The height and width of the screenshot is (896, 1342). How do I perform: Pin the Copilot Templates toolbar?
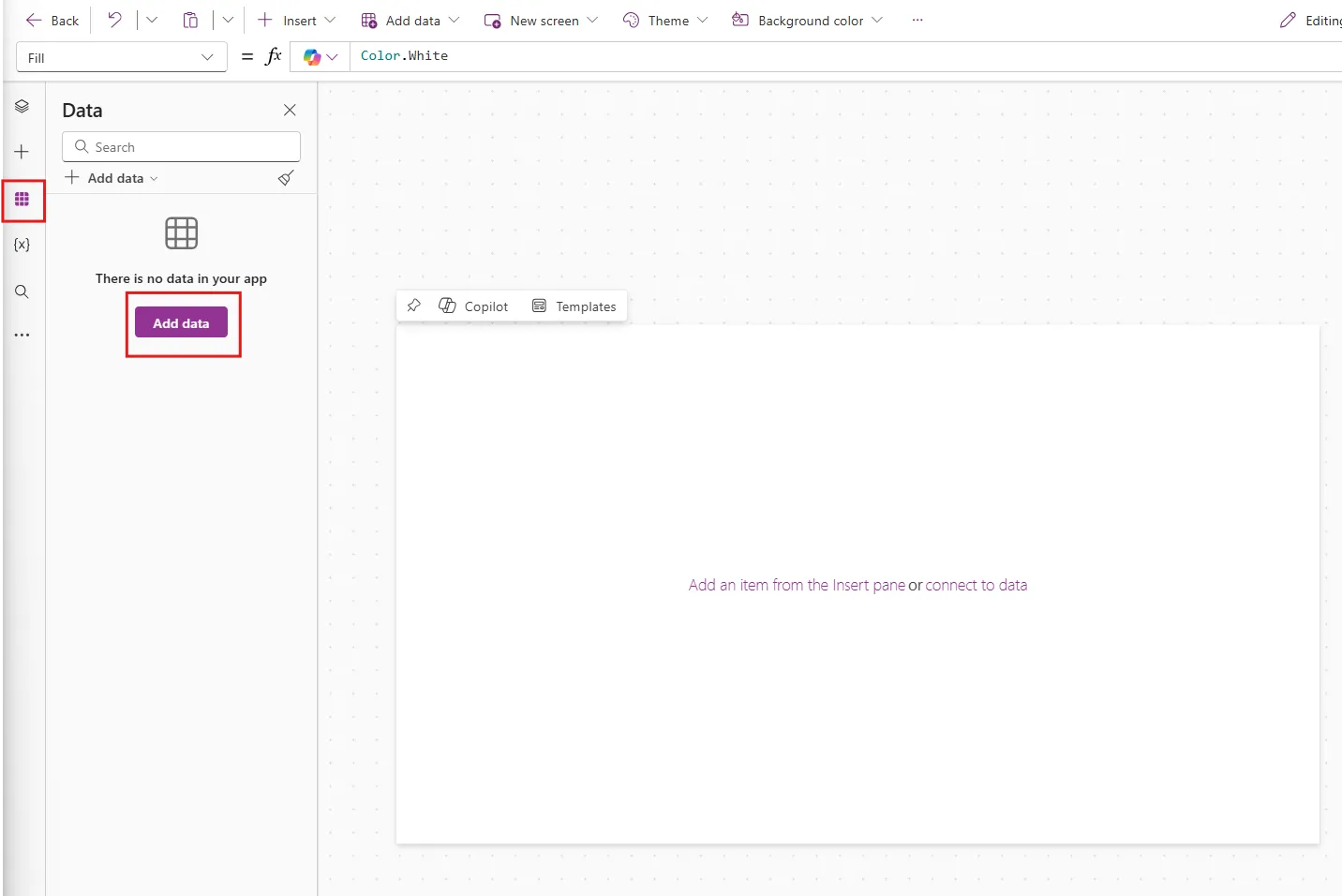414,306
